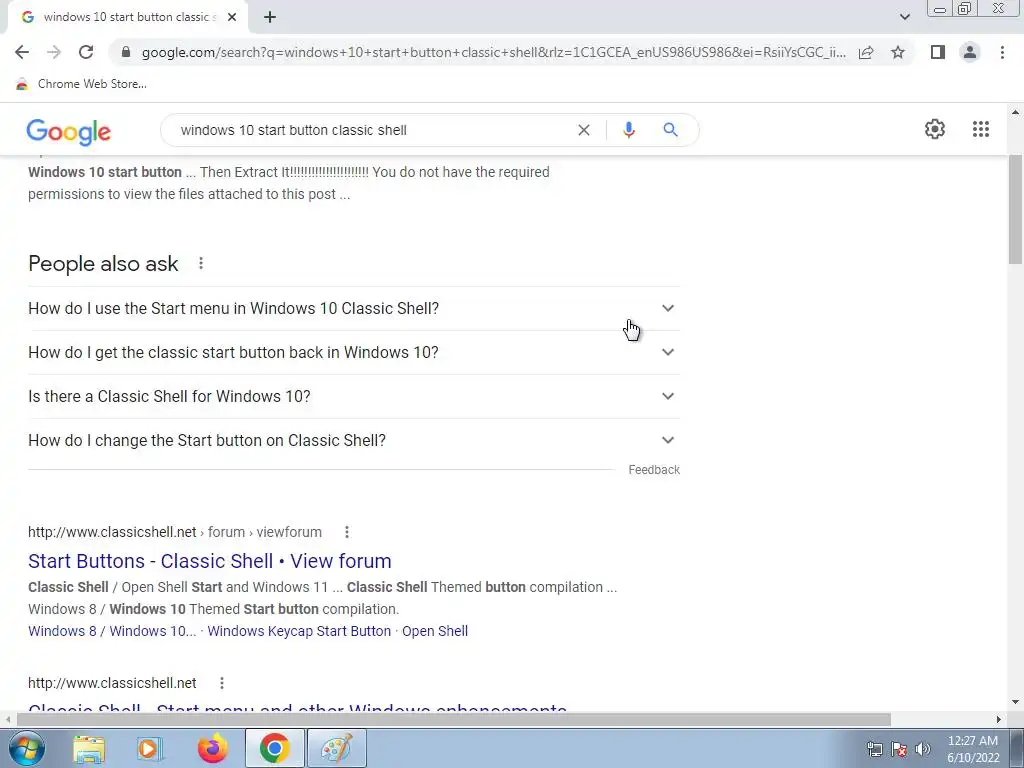Open options for second classicshell.net result
This screenshot has height=768, width=1024.
point(222,683)
